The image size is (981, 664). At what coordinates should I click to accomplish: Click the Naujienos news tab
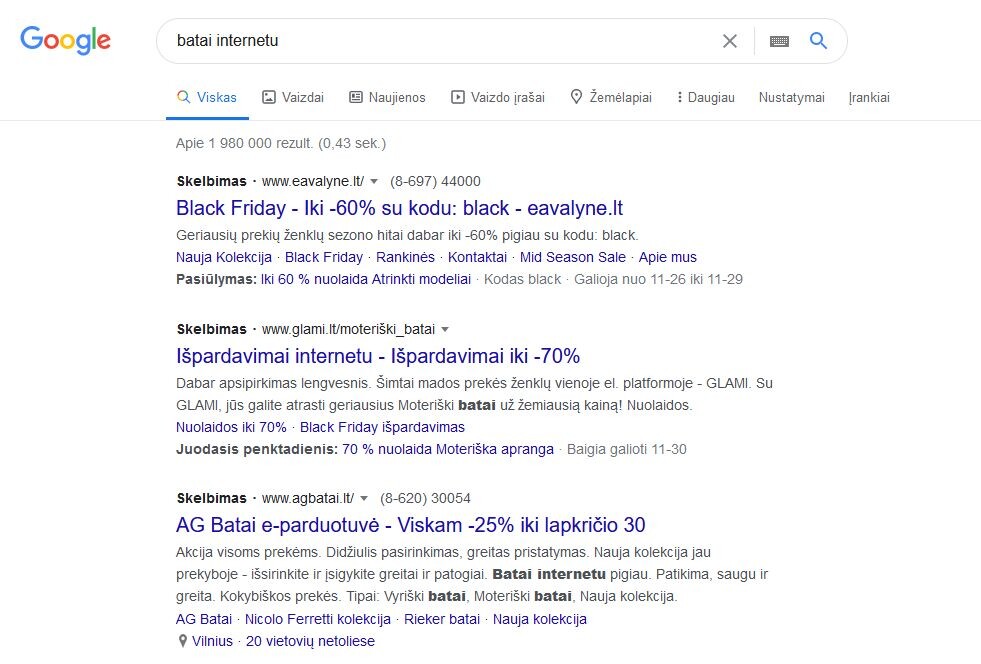pos(387,97)
